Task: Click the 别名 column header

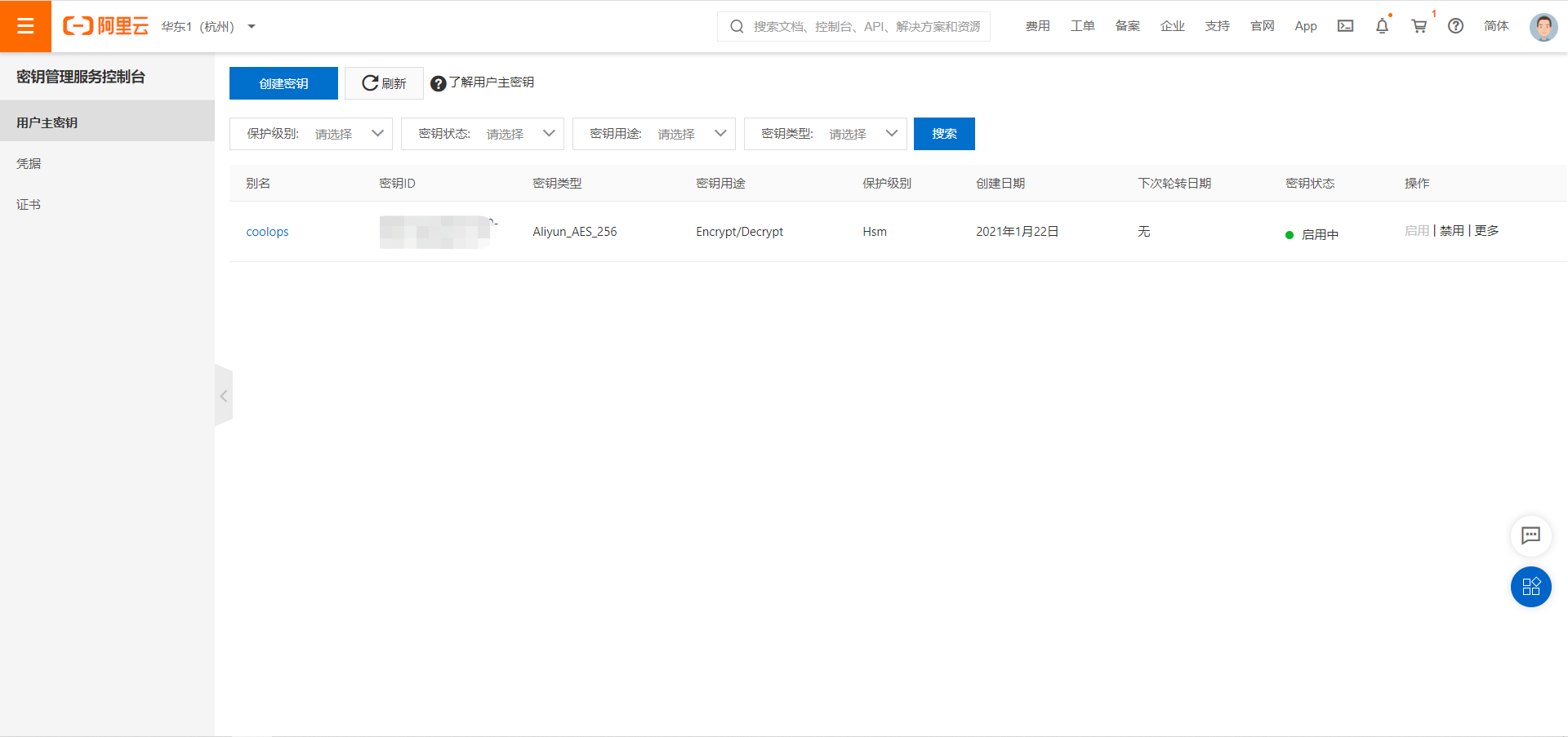Action: [x=258, y=184]
